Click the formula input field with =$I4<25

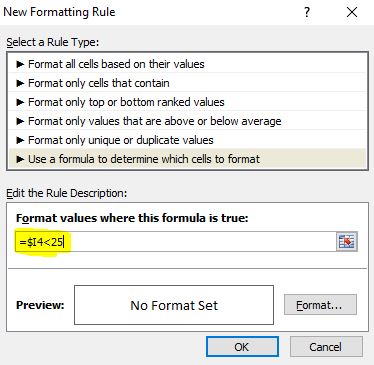click(x=176, y=242)
